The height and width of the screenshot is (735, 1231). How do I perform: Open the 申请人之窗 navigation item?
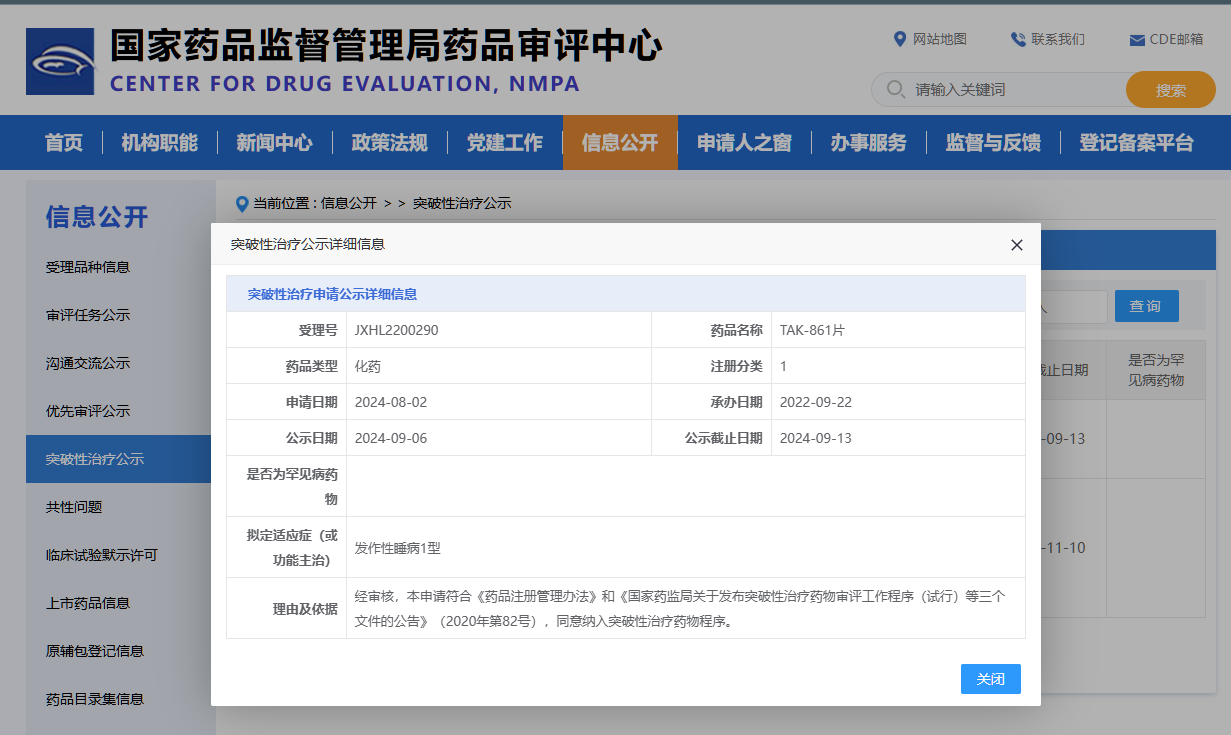744,143
